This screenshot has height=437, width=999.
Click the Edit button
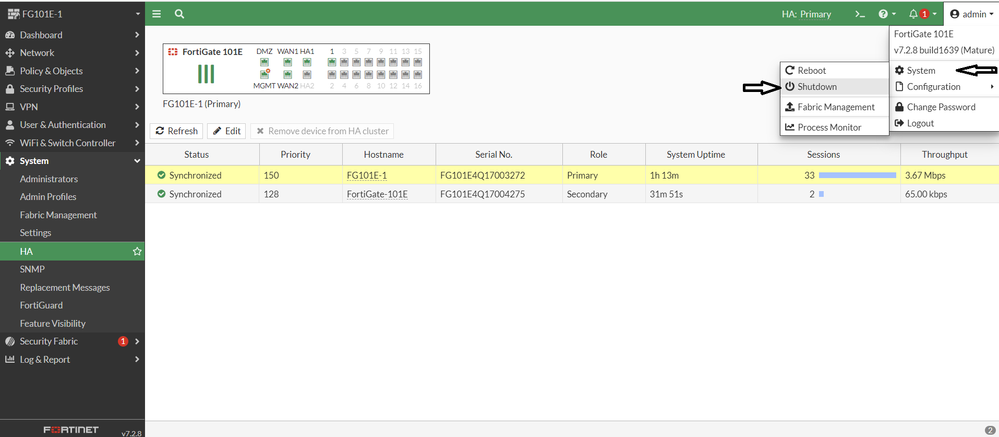(x=227, y=131)
